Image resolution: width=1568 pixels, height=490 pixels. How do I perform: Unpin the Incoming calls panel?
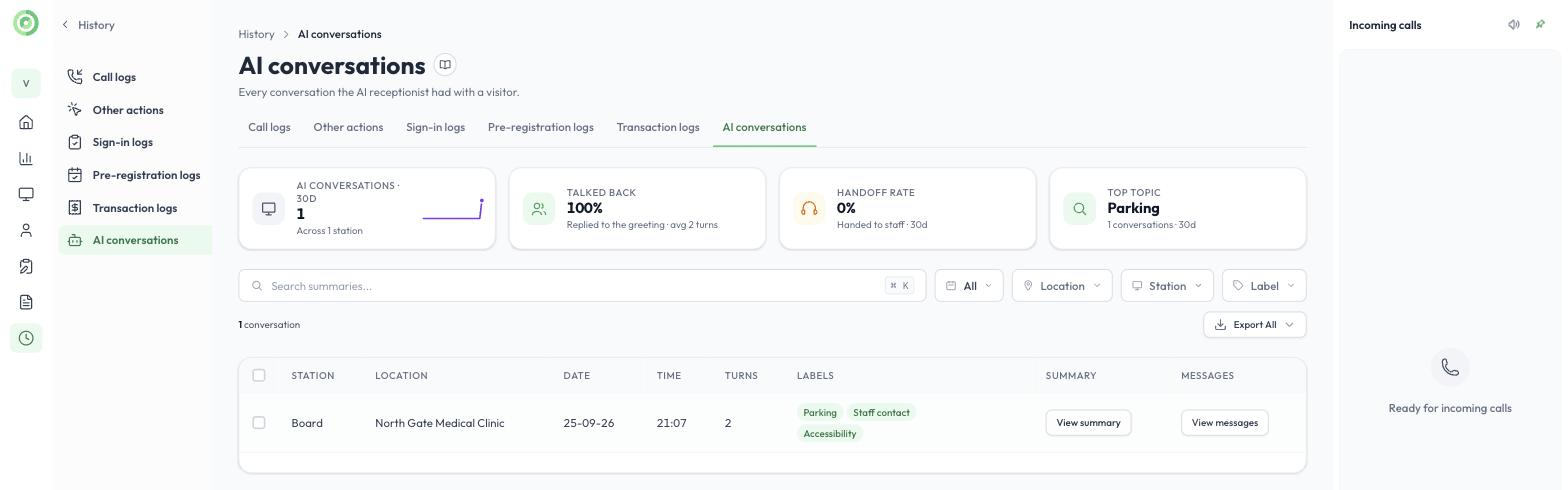pos(1540,25)
